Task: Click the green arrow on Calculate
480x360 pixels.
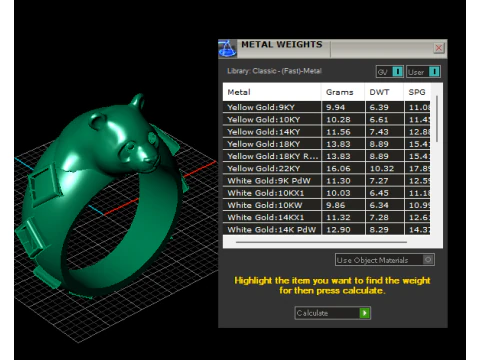Action: coord(364,313)
